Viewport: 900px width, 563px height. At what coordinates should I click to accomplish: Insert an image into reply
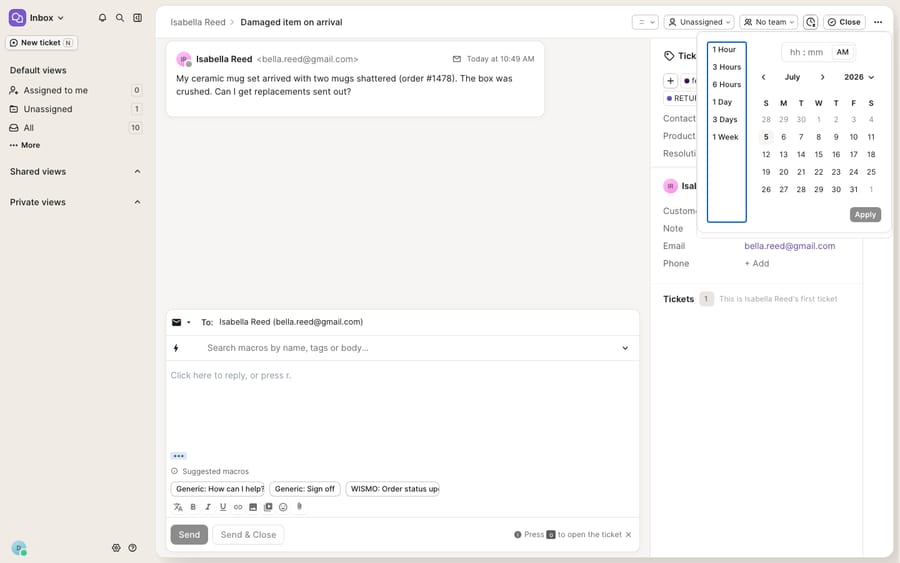click(x=253, y=507)
